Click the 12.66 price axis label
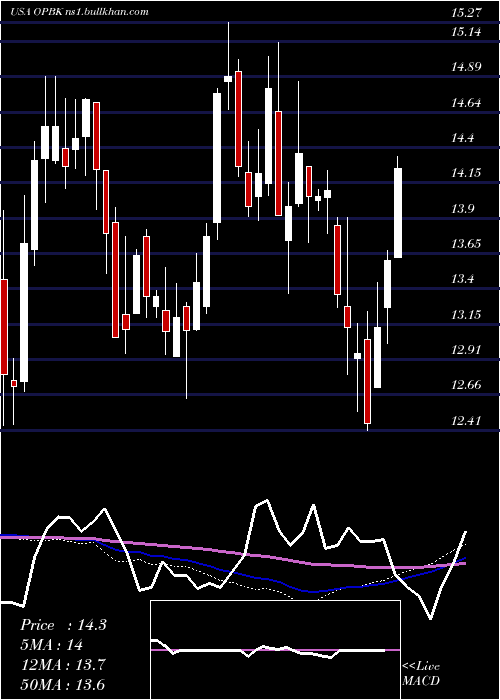Viewport: 500px width, 700px height. 466,385
